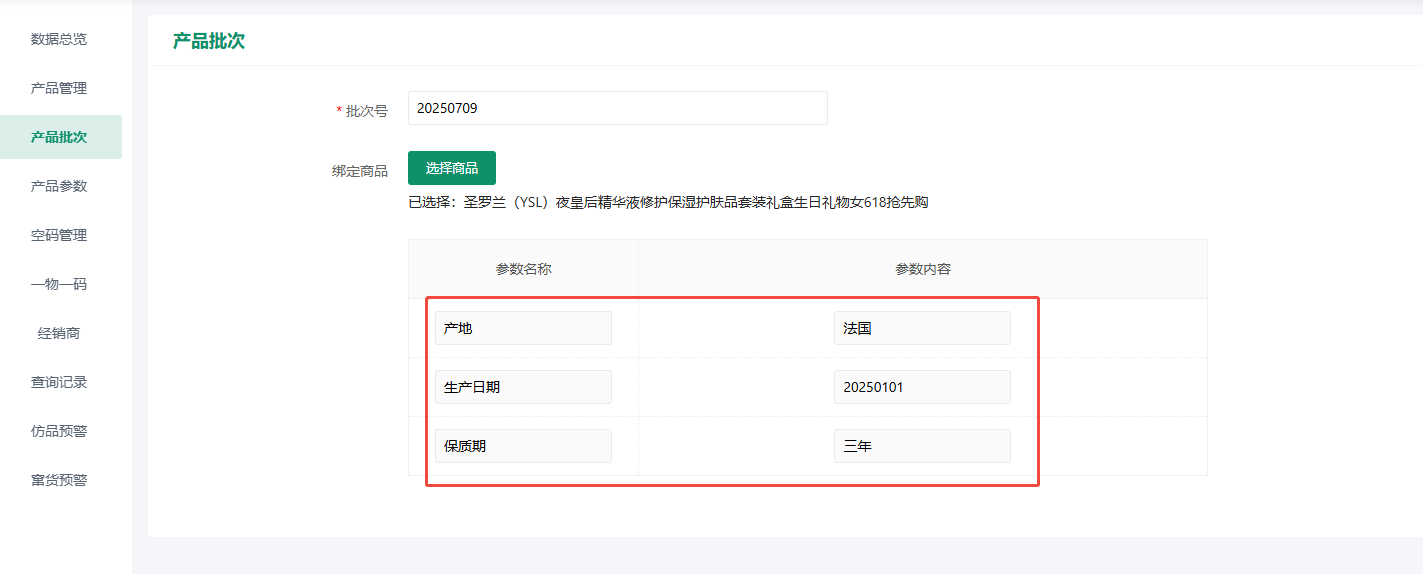Focus the 三年 parameter content field
Image resolution: width=1423 pixels, height=574 pixels.
[922, 446]
